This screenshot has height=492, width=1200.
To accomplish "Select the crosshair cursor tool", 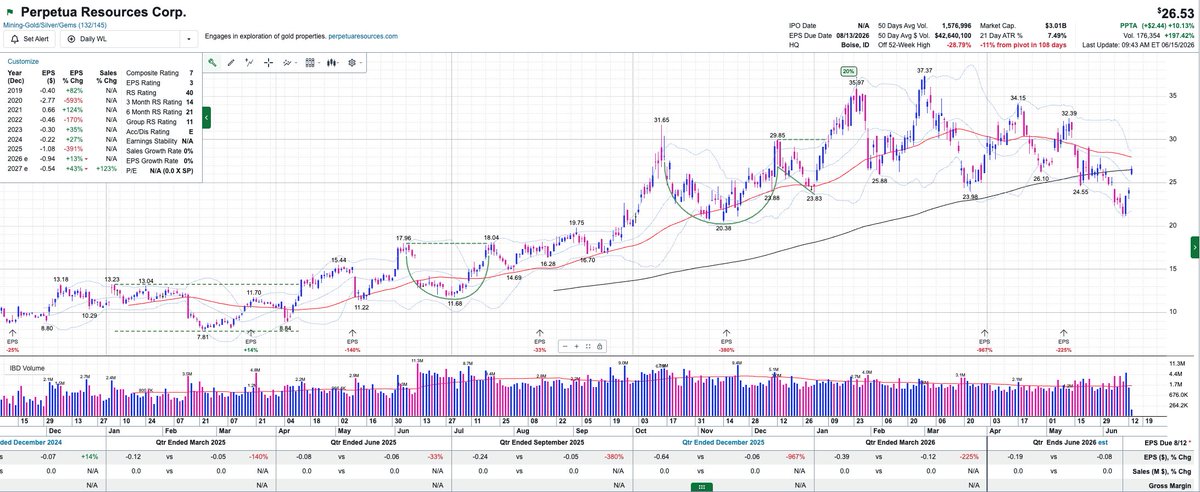I will [x=270, y=62].
